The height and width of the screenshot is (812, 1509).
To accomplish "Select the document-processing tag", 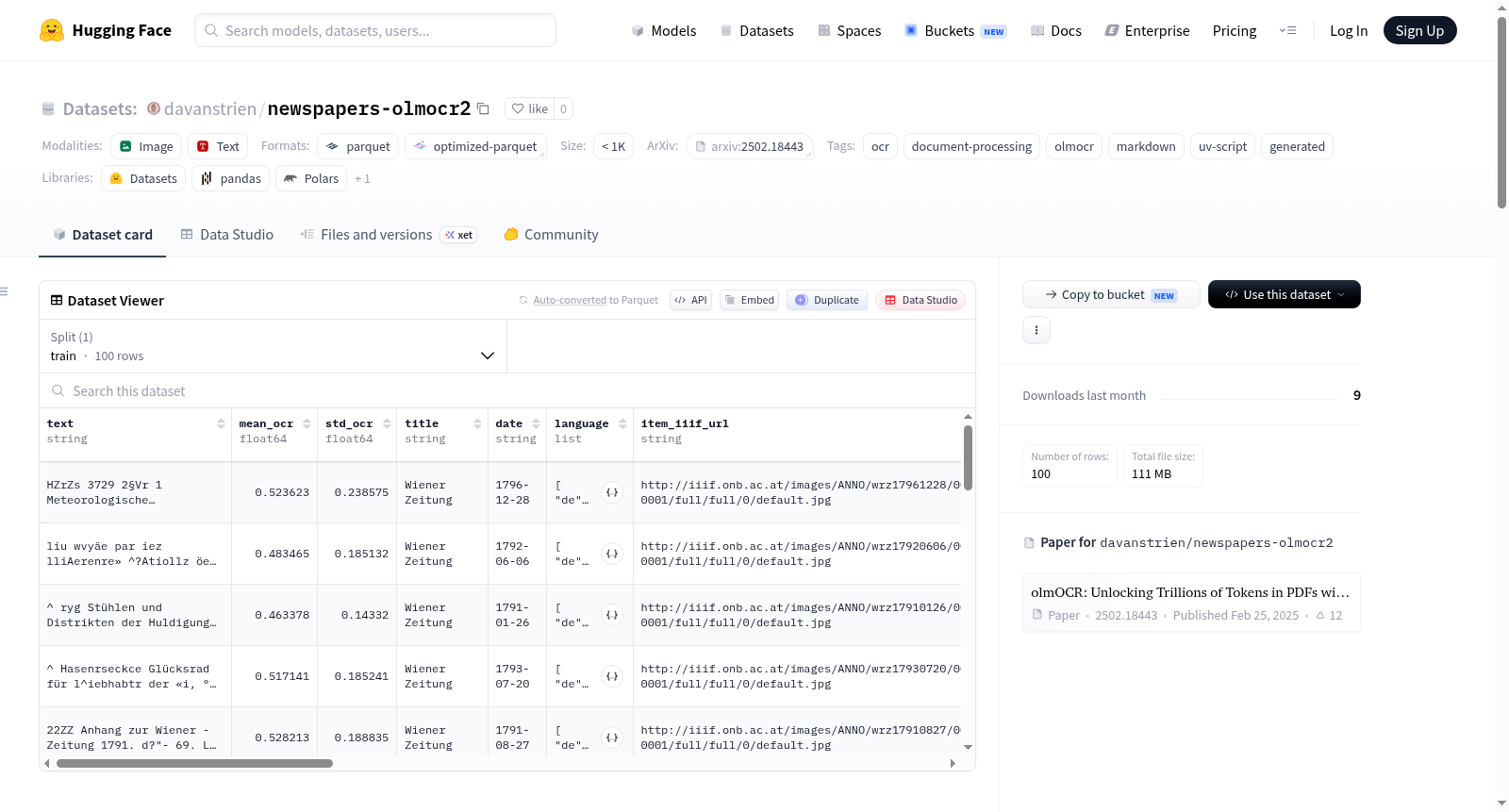I will click(x=971, y=146).
